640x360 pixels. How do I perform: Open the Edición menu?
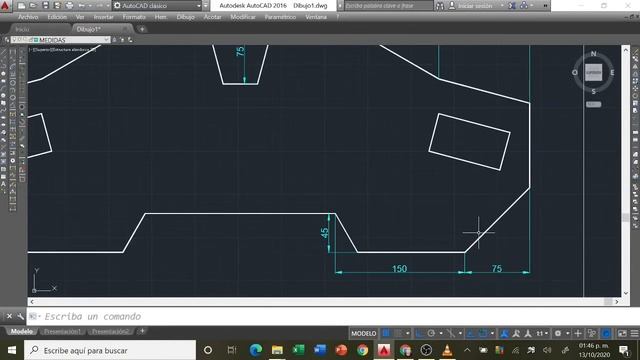click(57, 17)
